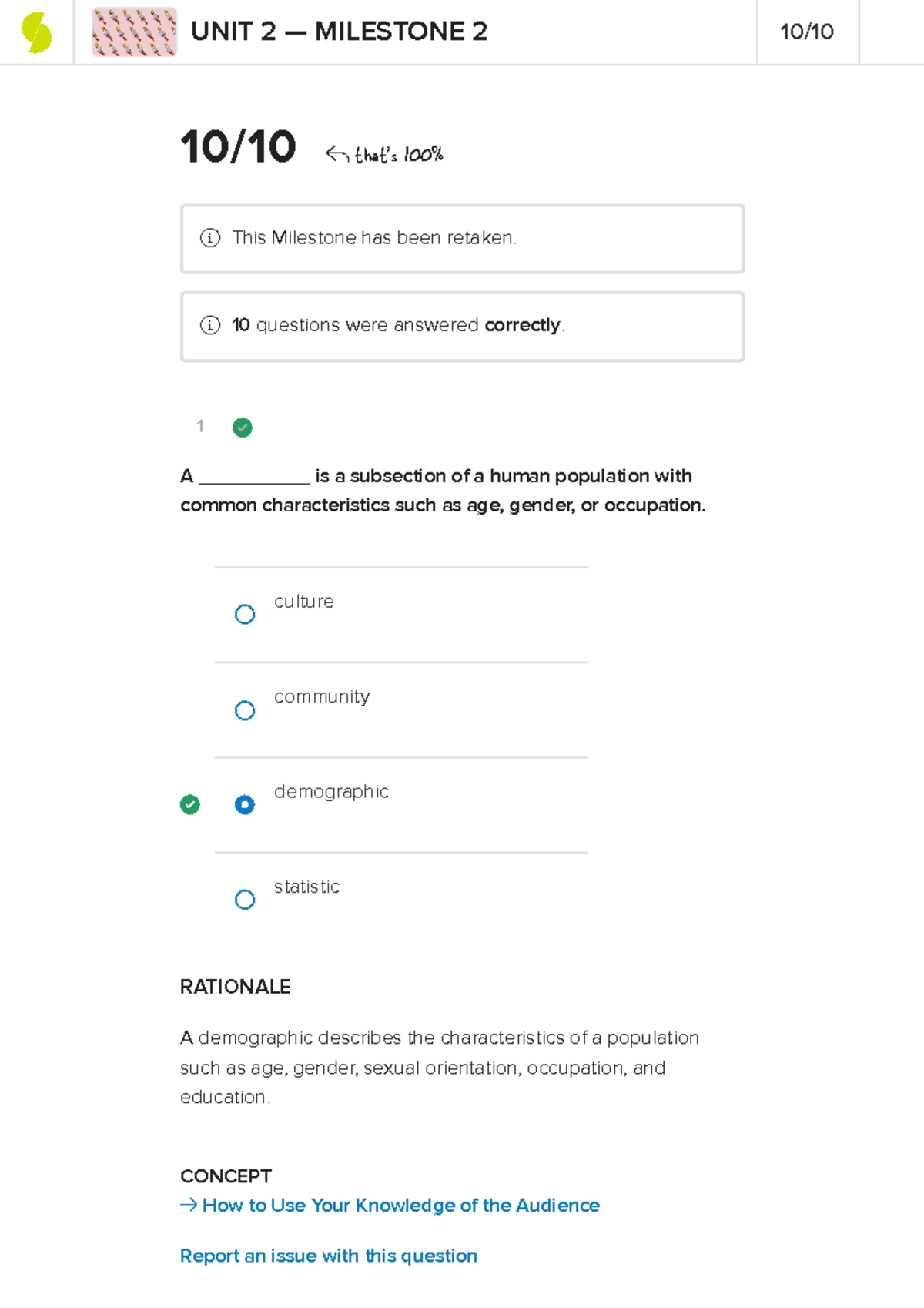Click the green correct-answer check beside demographic
The image size is (924, 1308).
189,805
